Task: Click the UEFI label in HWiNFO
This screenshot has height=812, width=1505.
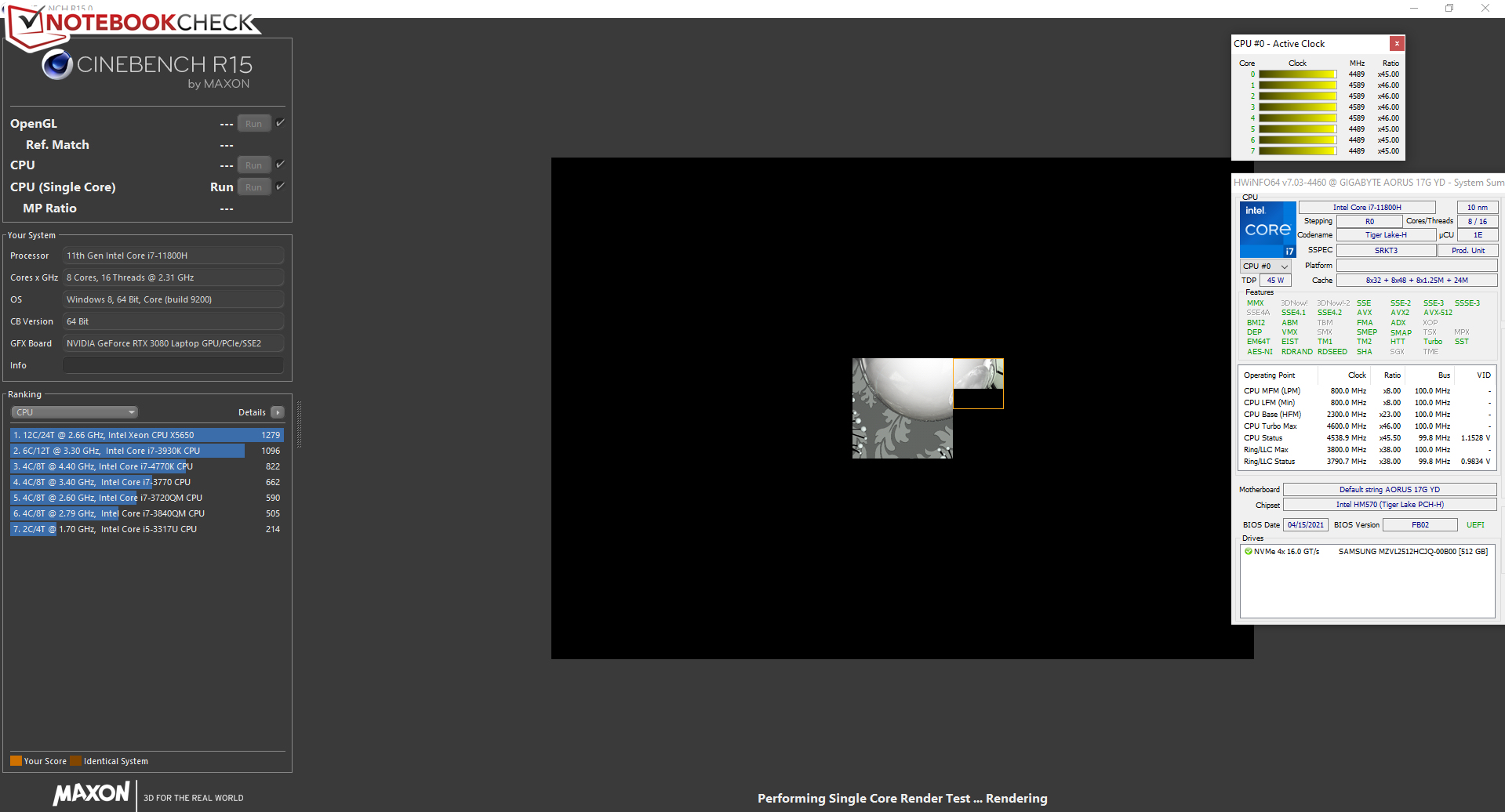Action: point(1475,525)
